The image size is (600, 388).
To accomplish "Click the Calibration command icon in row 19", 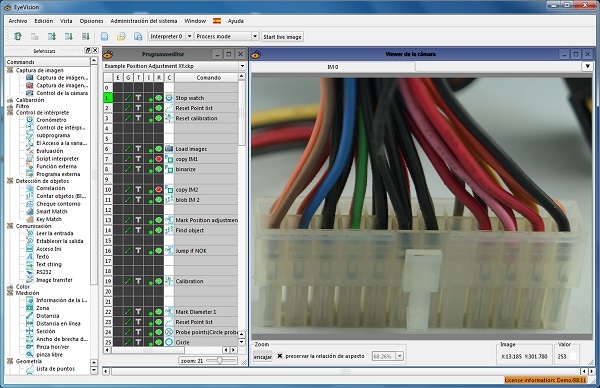I will point(169,281).
